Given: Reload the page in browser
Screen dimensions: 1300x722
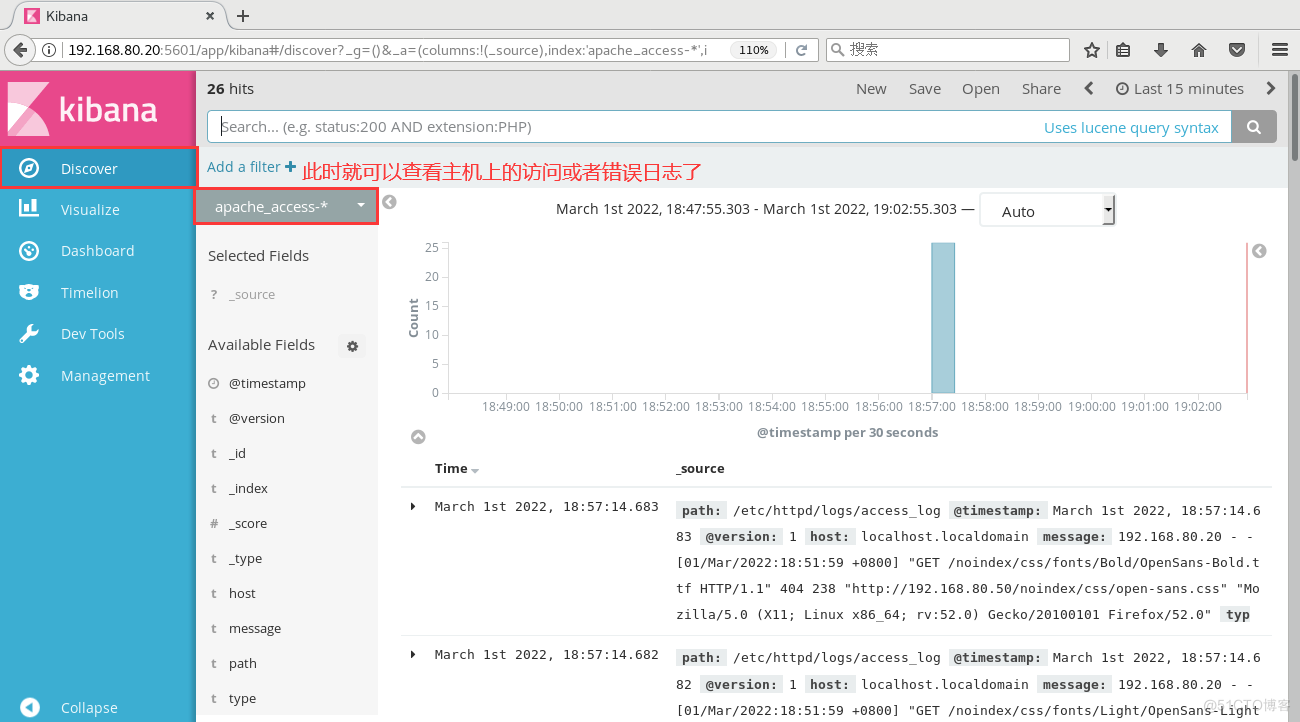Looking at the screenshot, I should coord(801,49).
